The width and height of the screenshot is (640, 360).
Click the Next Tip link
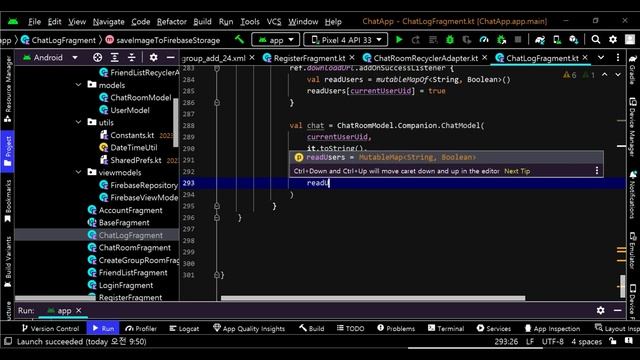click(517, 171)
